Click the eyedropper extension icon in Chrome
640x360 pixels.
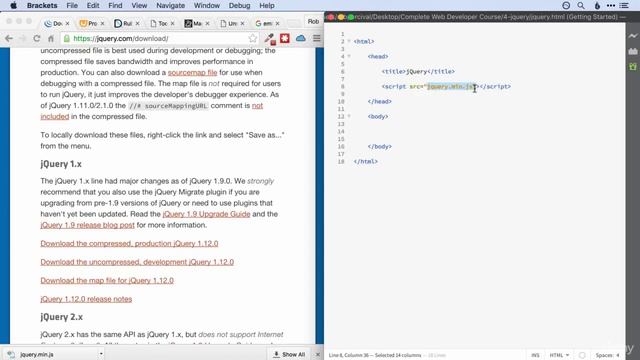[269, 38]
